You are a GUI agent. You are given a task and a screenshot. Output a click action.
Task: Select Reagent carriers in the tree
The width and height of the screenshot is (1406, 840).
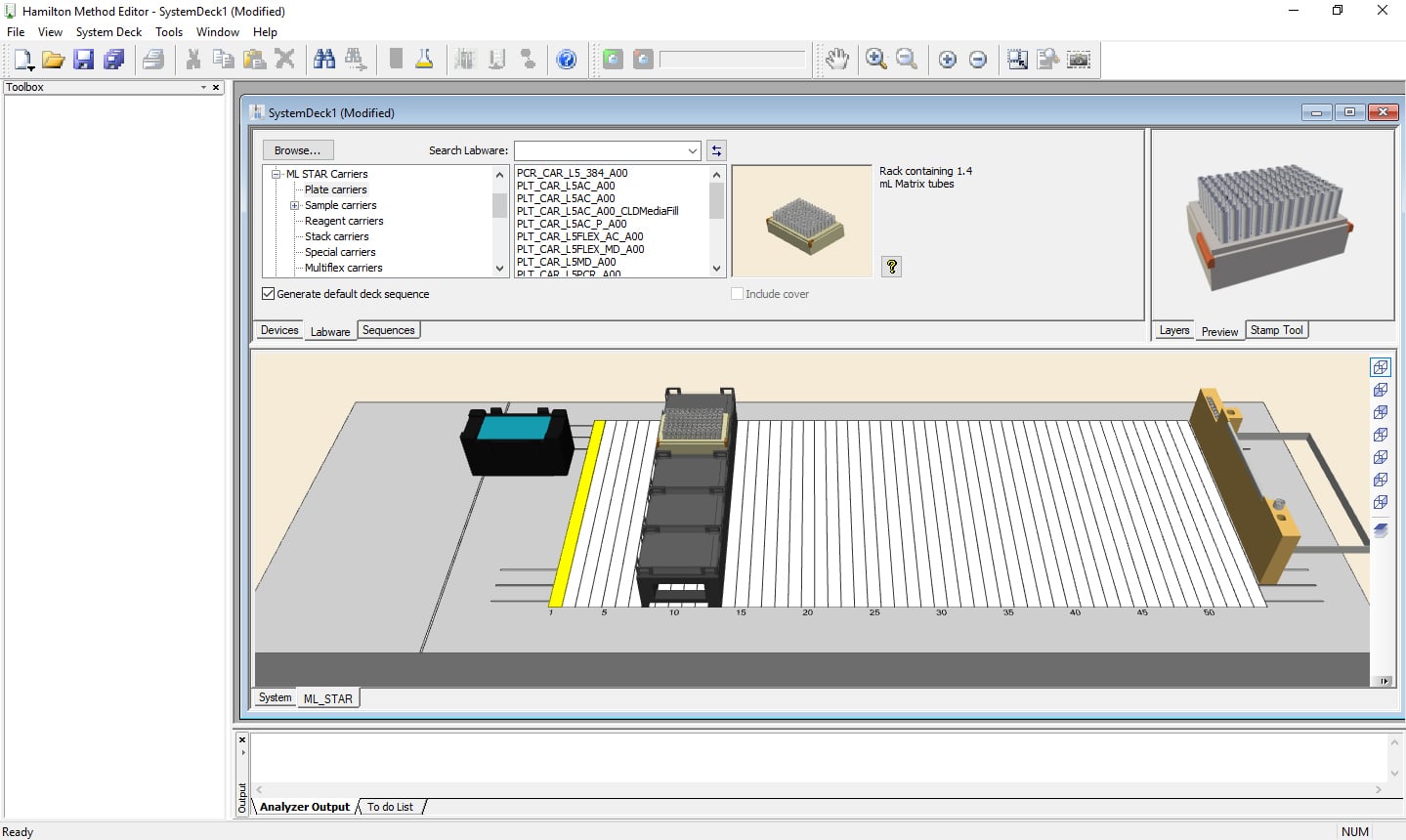coord(344,221)
